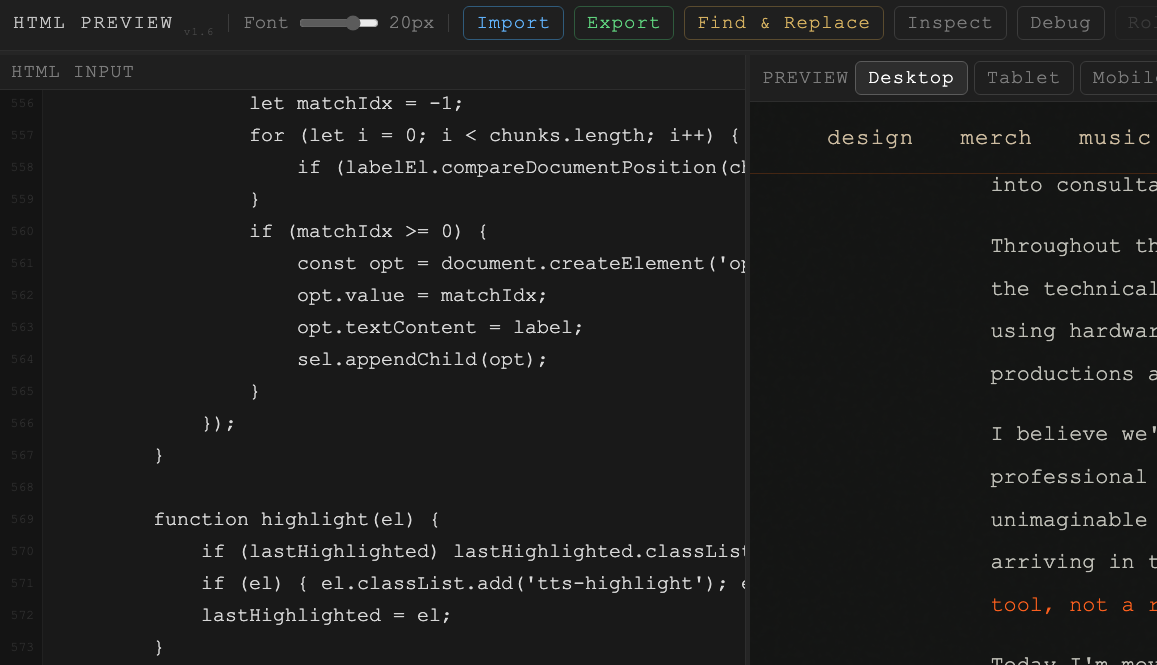The width and height of the screenshot is (1157, 665).
Task: Click the Import button
Action: [x=513, y=22]
